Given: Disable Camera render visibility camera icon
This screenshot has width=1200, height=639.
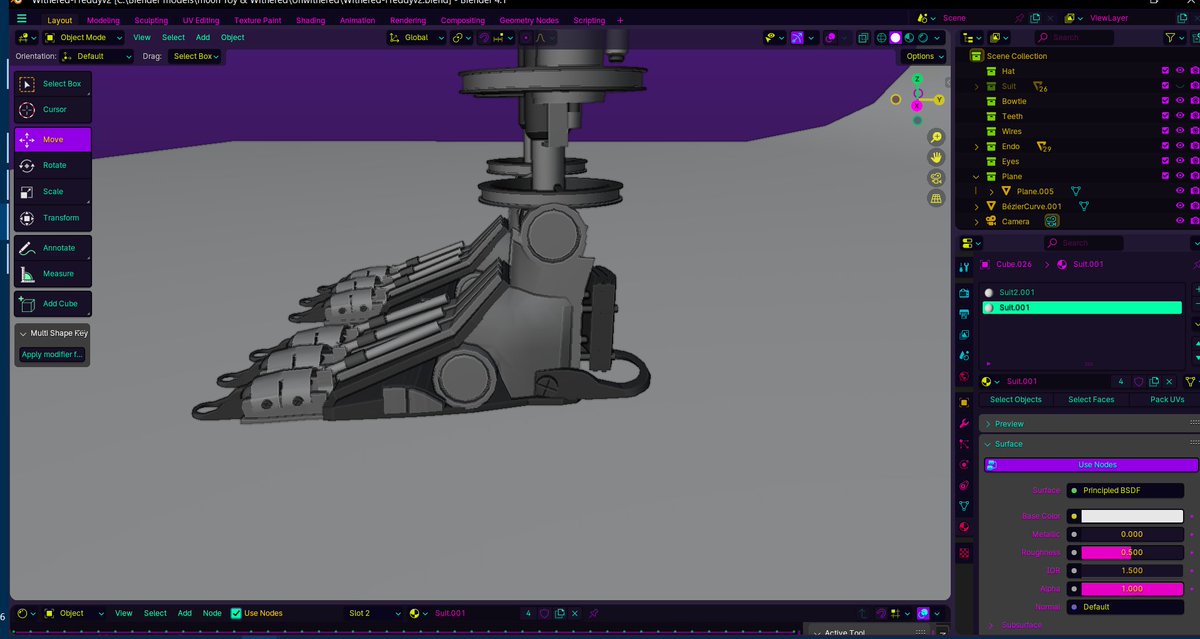Looking at the screenshot, I should (x=1195, y=221).
